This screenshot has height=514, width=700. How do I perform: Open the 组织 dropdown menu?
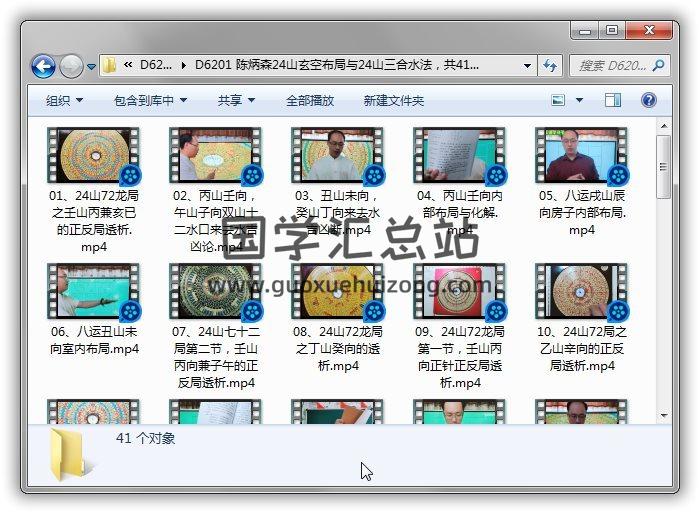(64, 100)
